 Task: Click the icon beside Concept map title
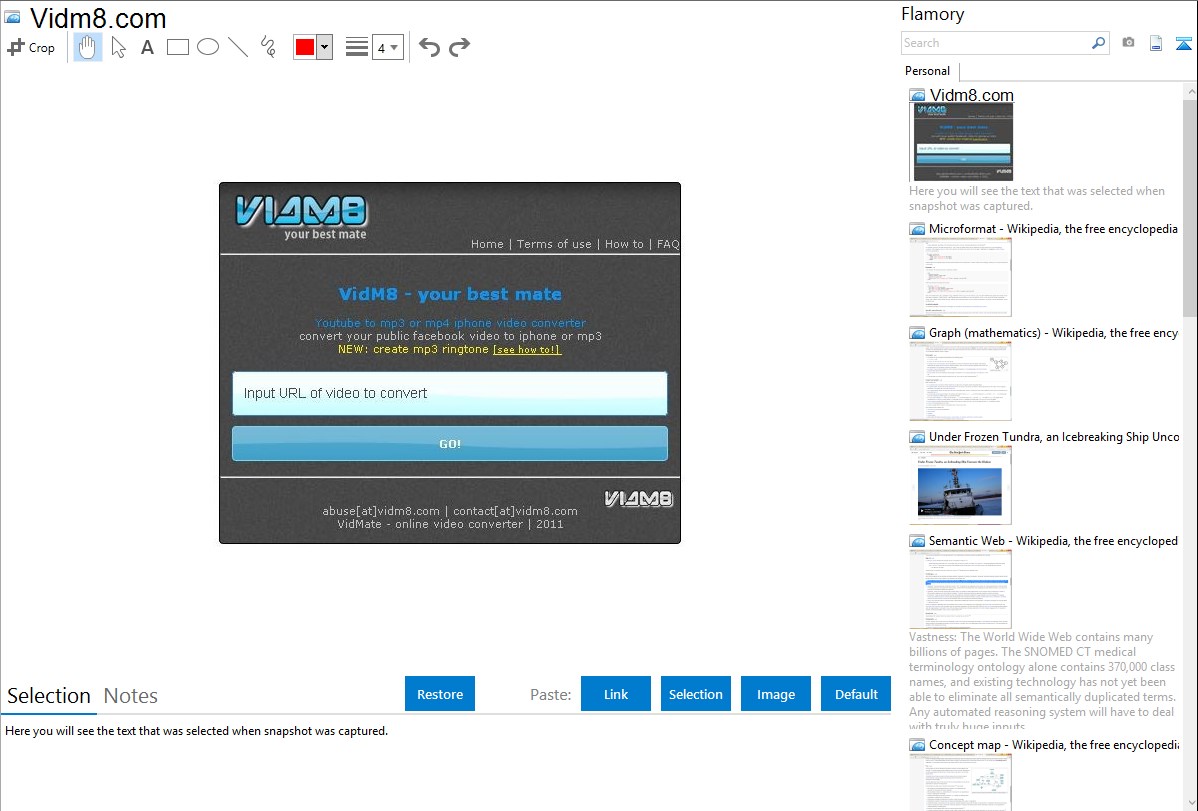click(917, 745)
